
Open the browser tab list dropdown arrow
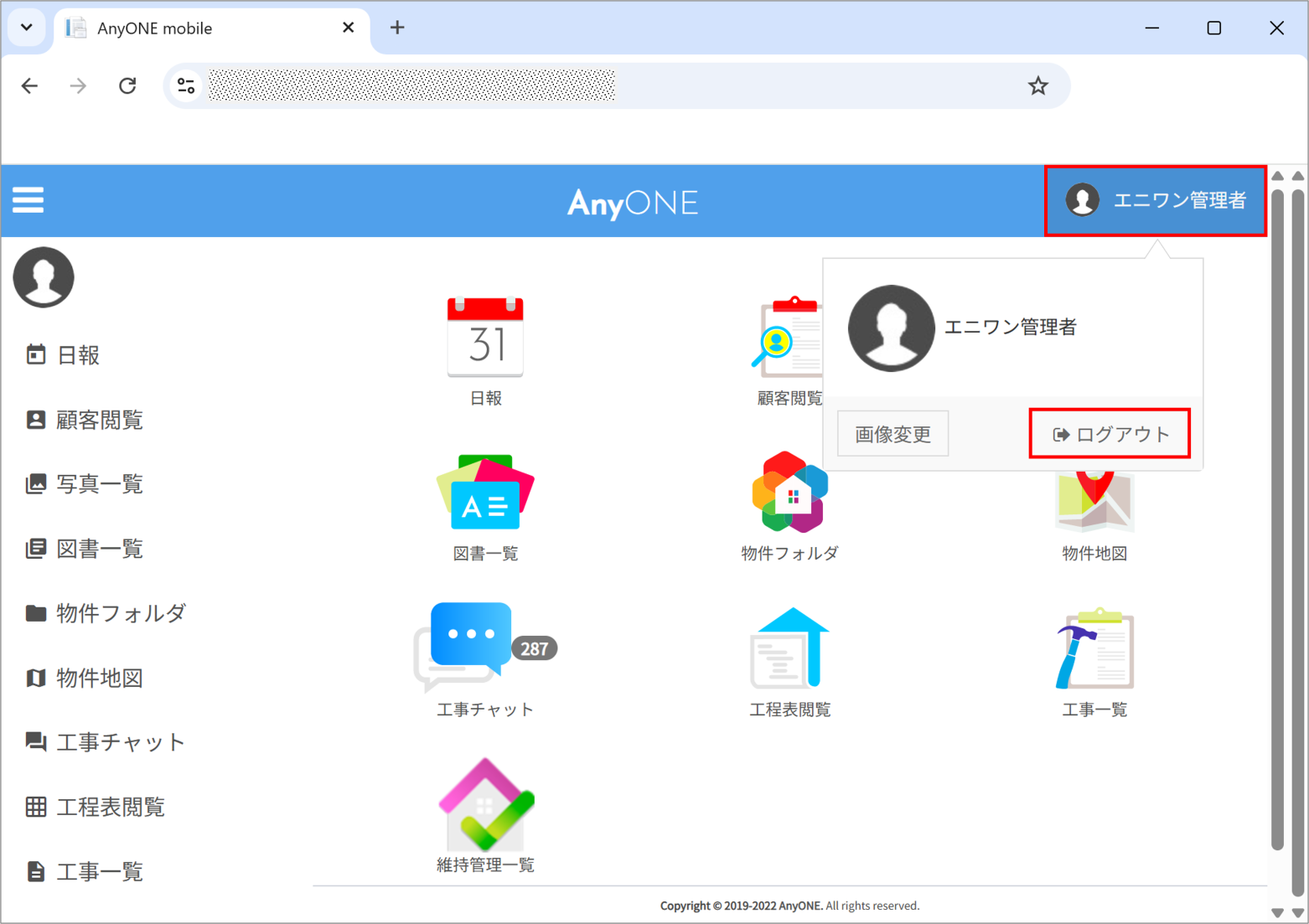[27, 28]
